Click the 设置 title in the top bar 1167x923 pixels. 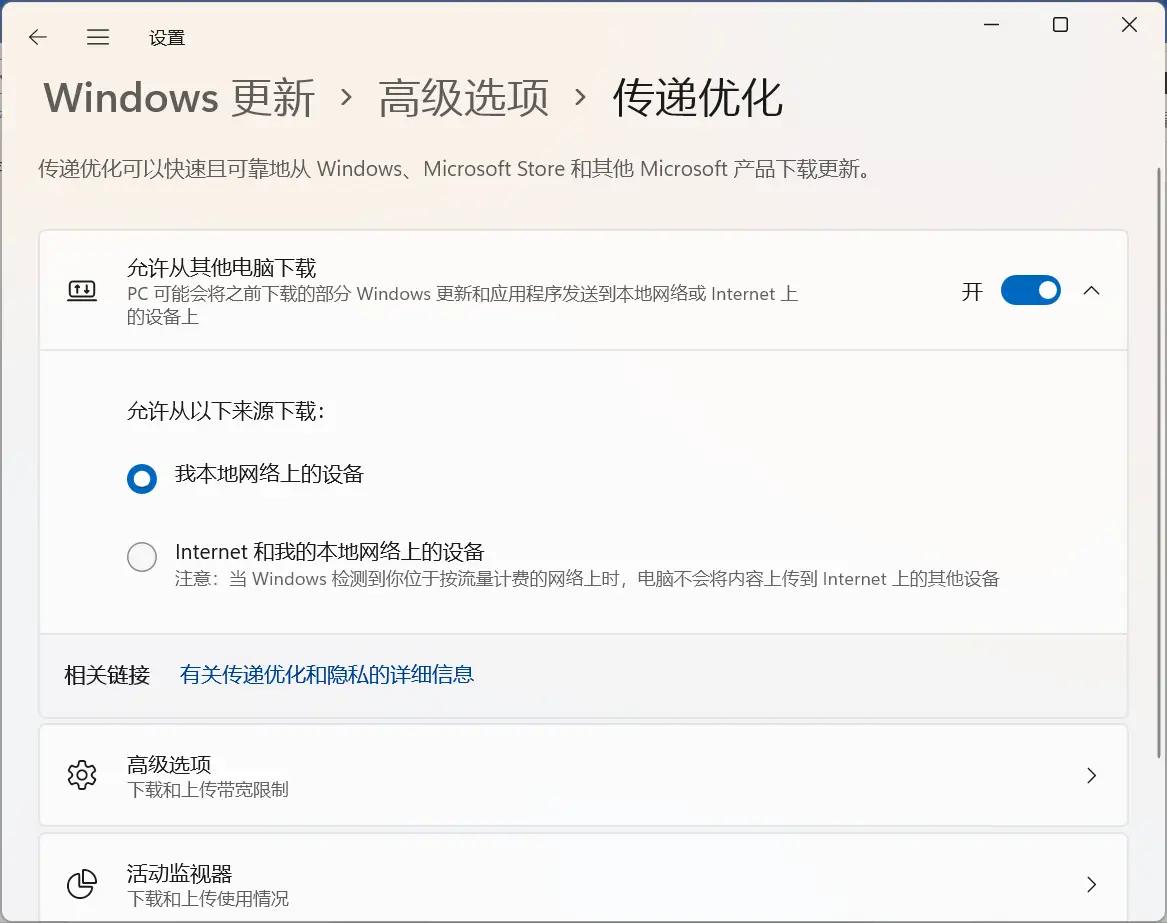pyautogui.click(x=167, y=37)
